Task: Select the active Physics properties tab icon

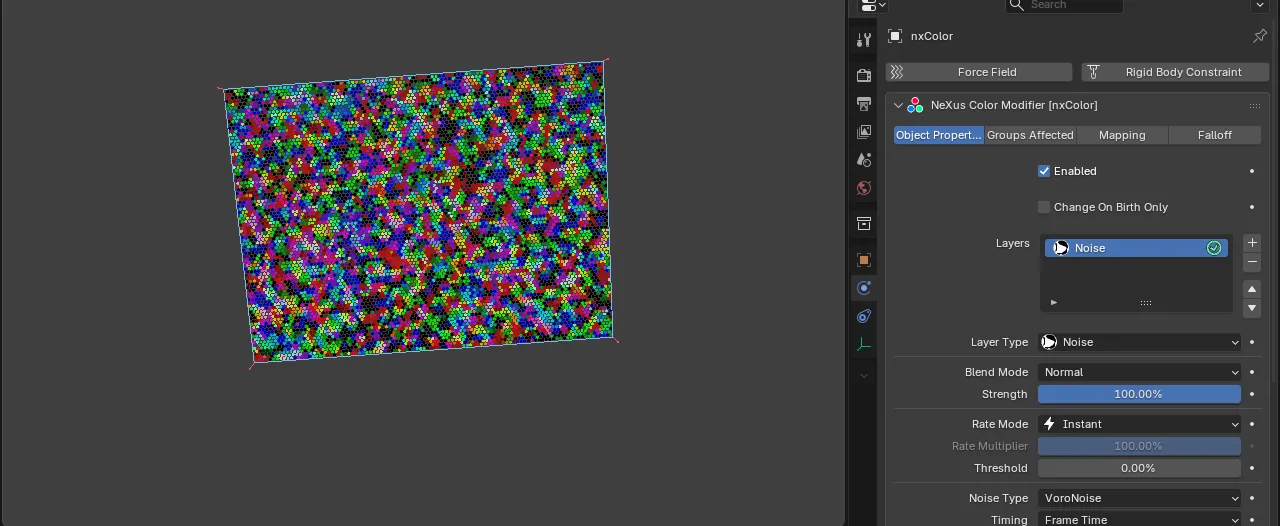Action: [x=864, y=288]
